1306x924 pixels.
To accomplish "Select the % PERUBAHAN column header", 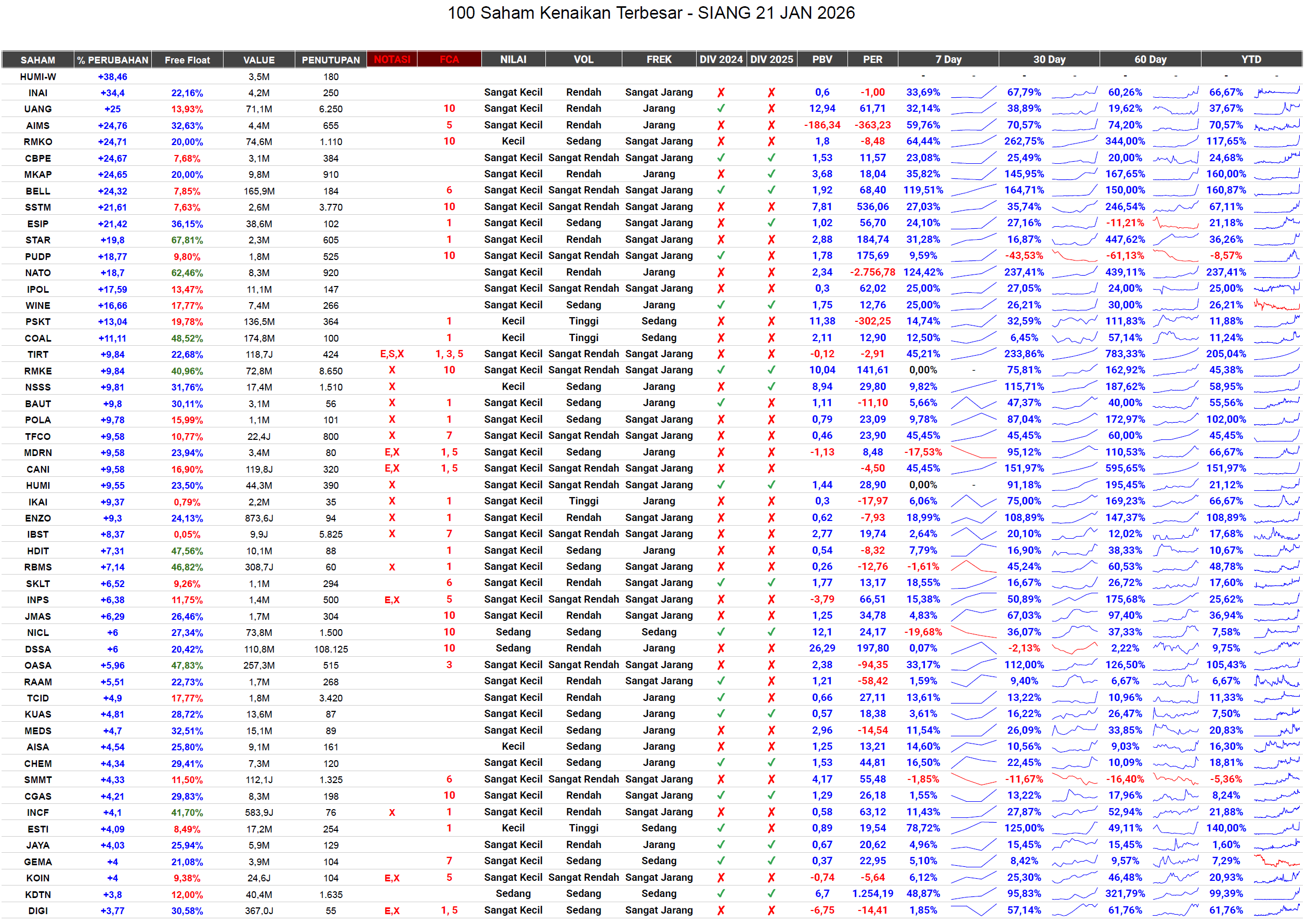I will tap(113, 60).
